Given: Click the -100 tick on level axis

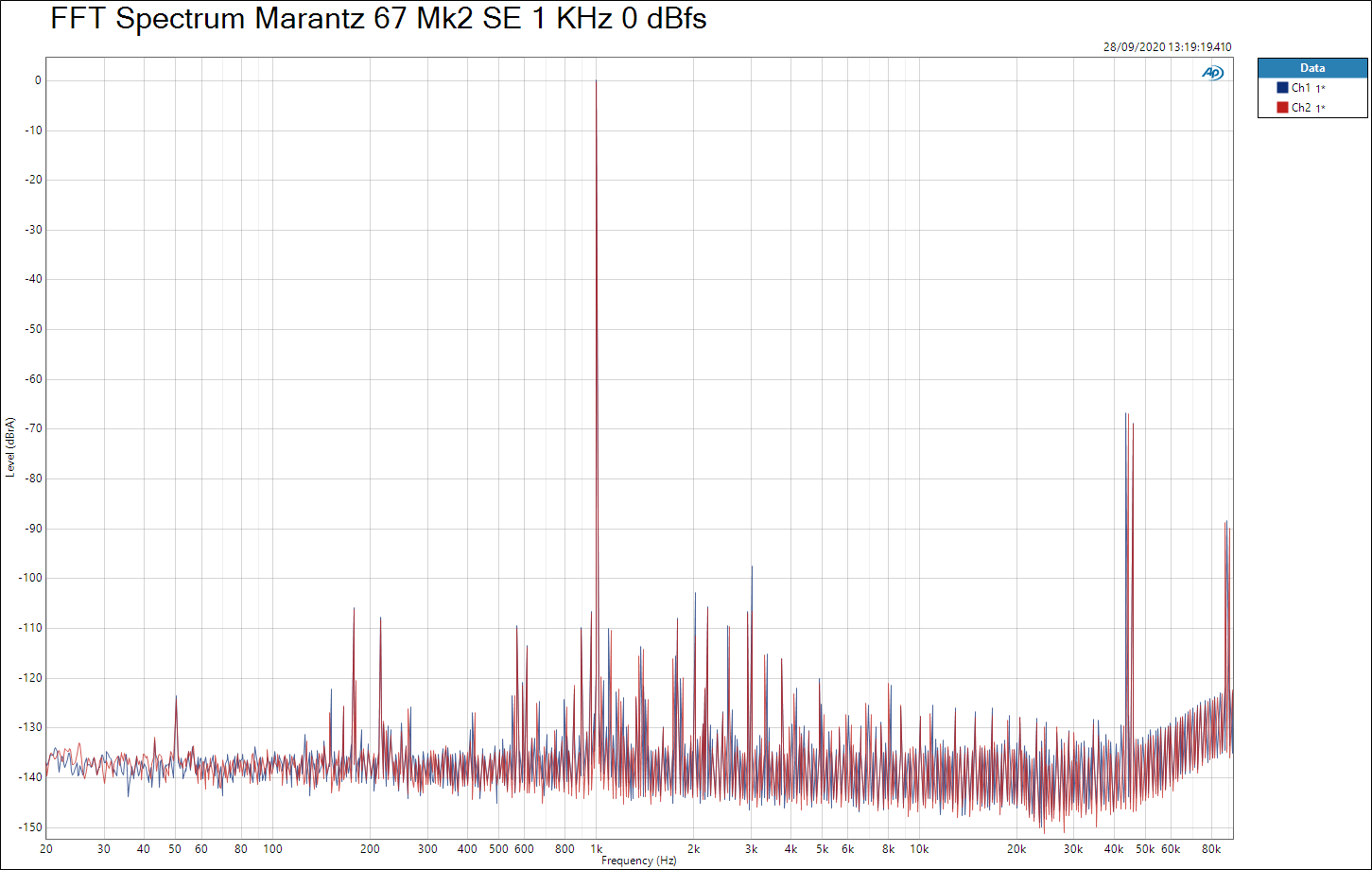Looking at the screenshot, I should tap(32, 578).
